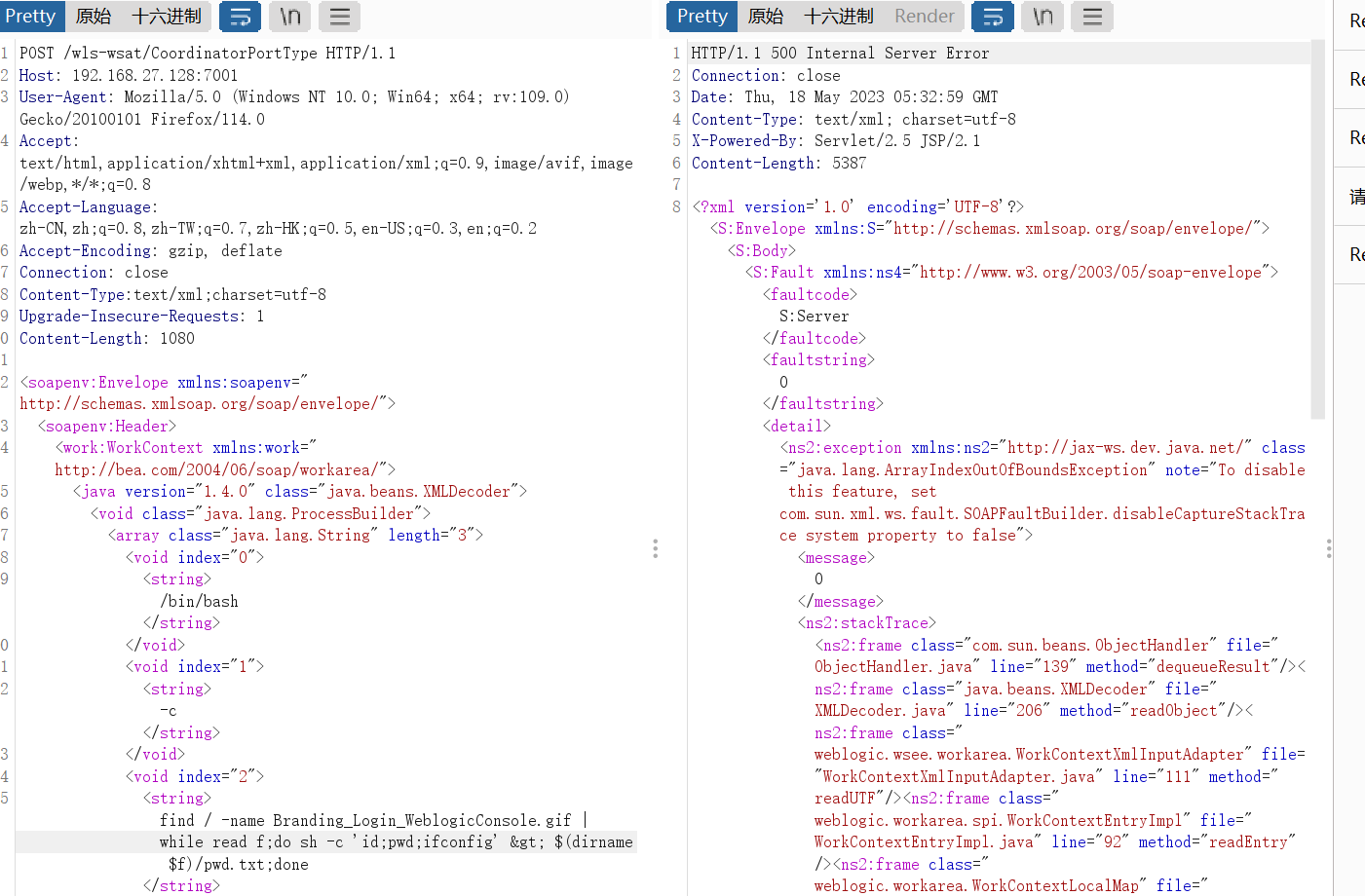Click the work:WorkContext opening tag
This screenshot has width=1365, height=896.
[x=186, y=448]
